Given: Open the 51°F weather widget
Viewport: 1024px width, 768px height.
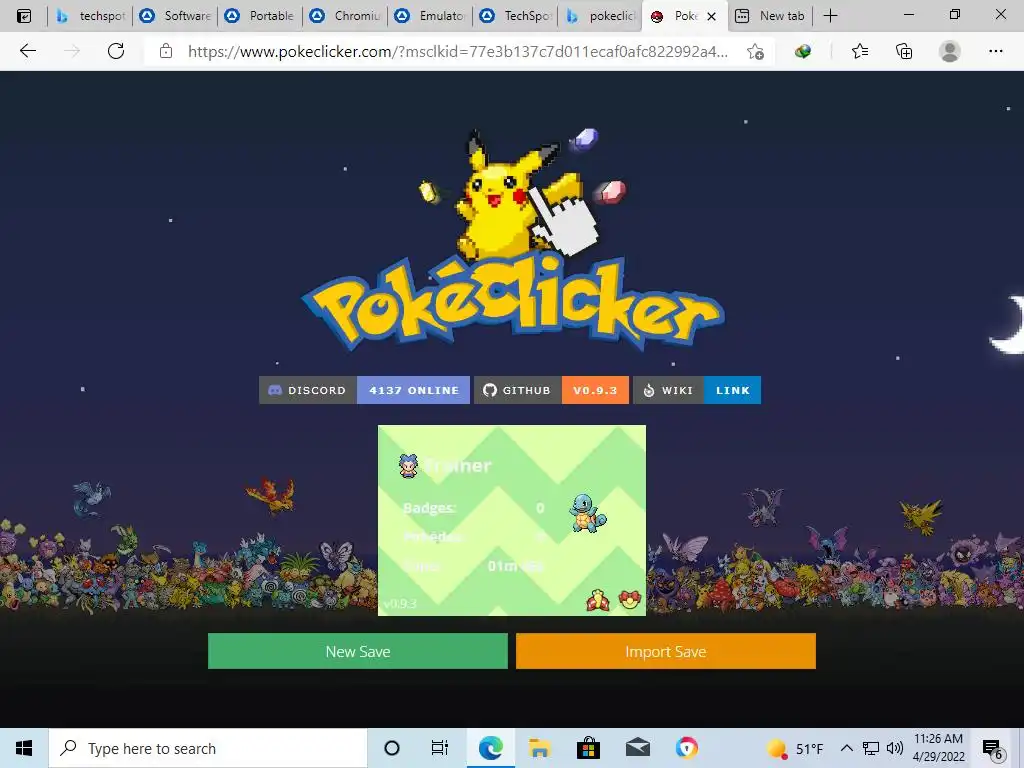Looking at the screenshot, I should [795, 748].
